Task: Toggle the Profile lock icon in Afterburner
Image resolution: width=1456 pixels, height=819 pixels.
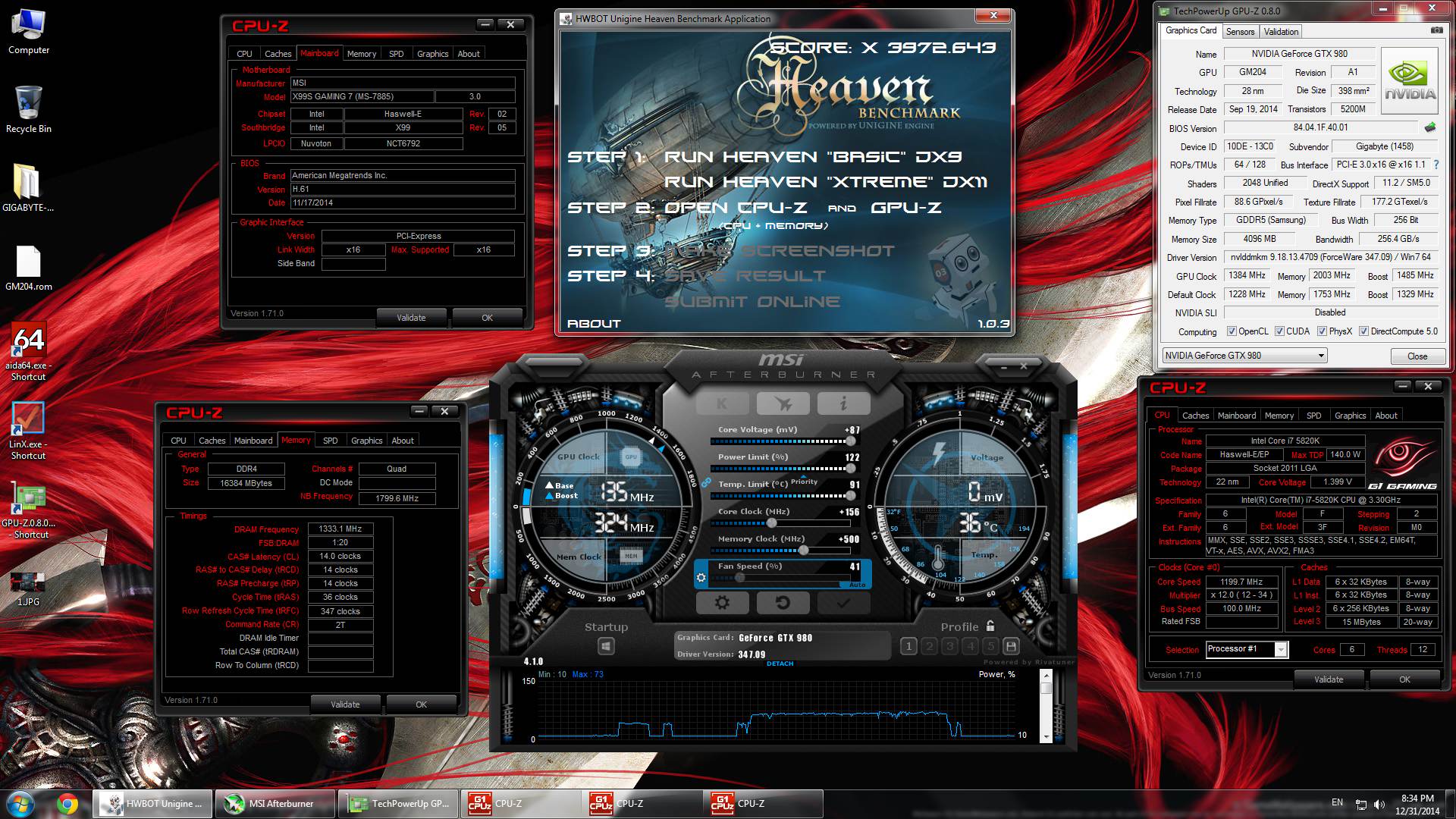Action: pyautogui.click(x=990, y=626)
